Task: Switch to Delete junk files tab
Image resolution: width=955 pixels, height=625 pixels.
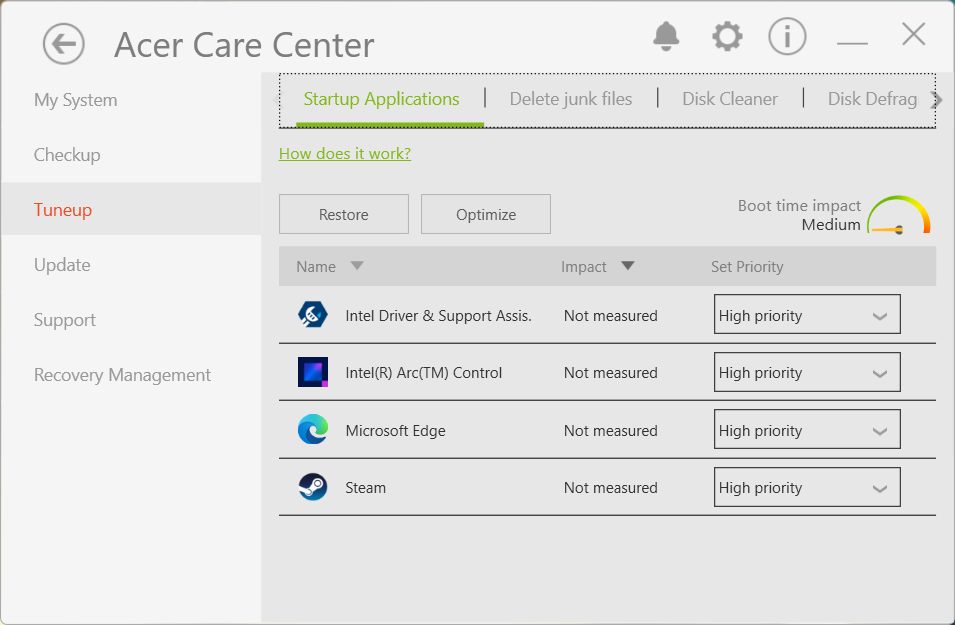Action: 571,99
